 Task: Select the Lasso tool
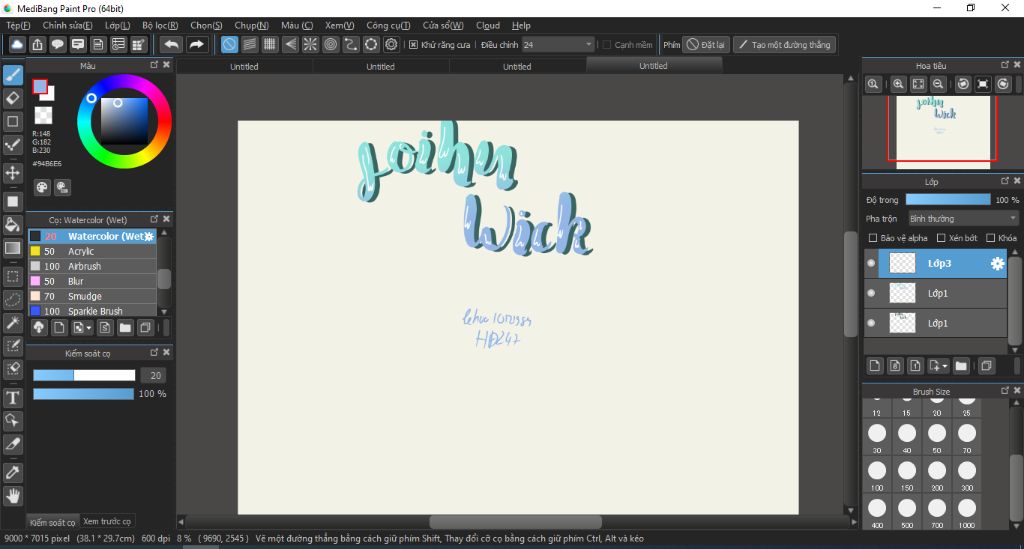(12, 300)
